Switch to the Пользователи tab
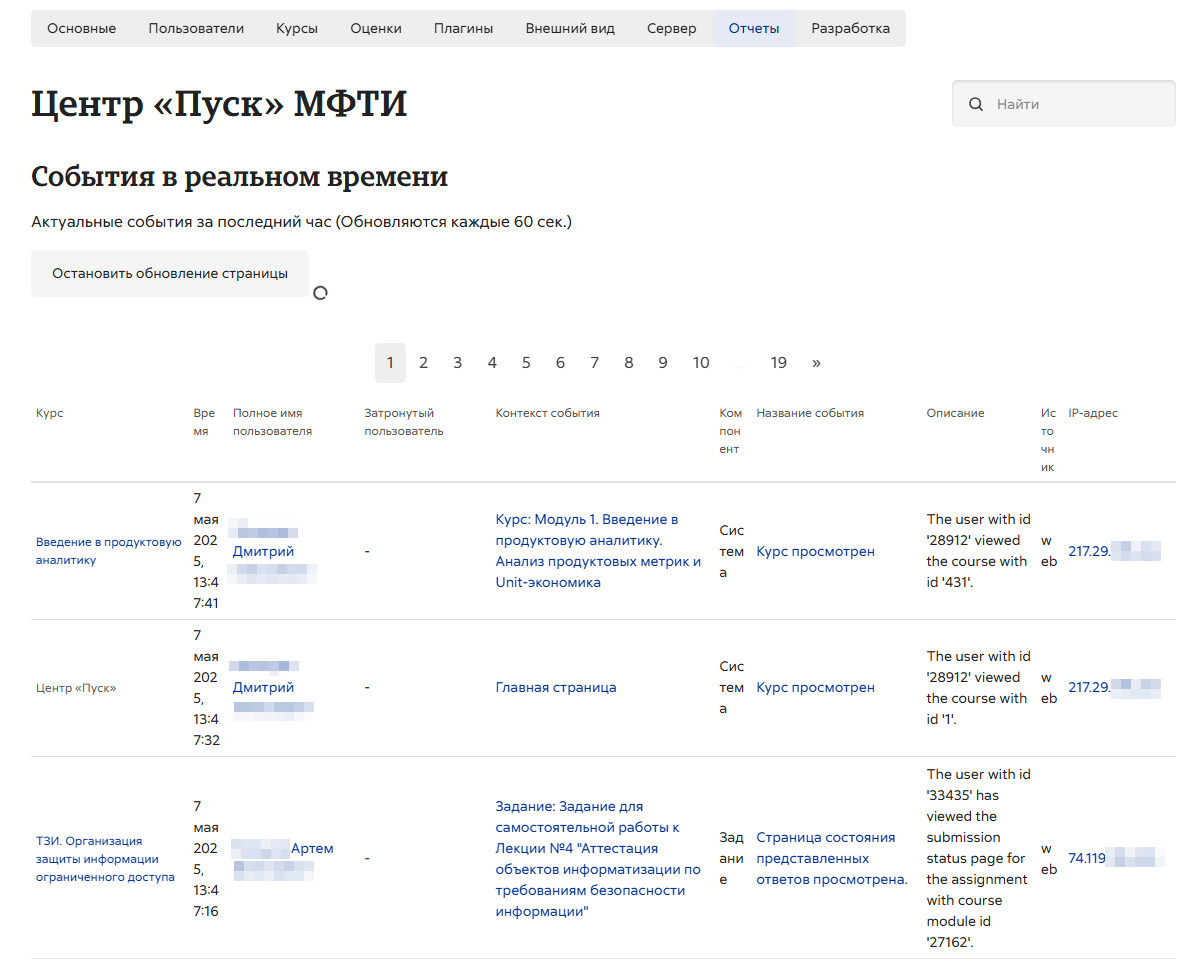The height and width of the screenshot is (961, 1201). click(196, 28)
